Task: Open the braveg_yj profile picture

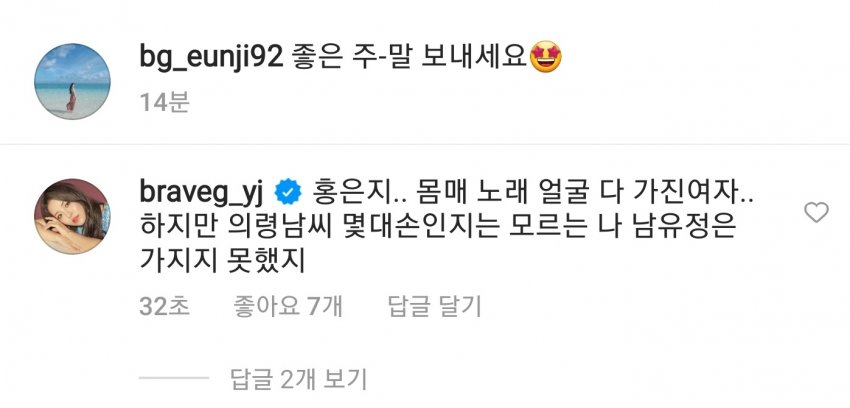Action: (x=72, y=216)
